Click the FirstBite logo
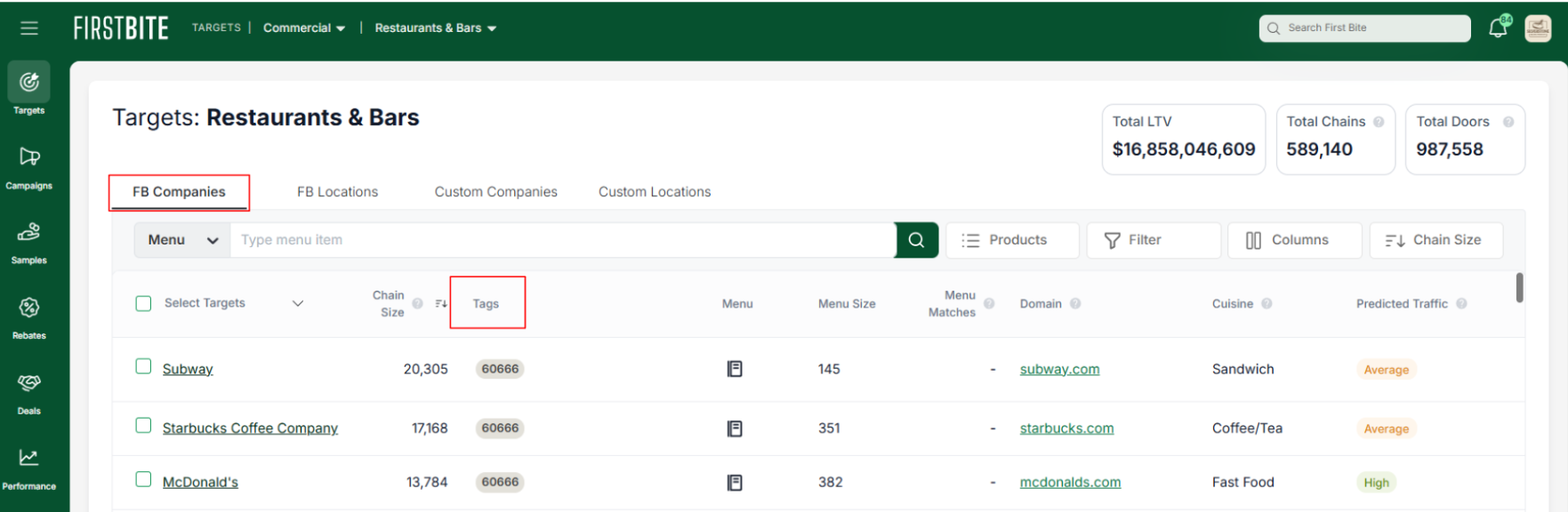The width and height of the screenshot is (1568, 512). (121, 28)
